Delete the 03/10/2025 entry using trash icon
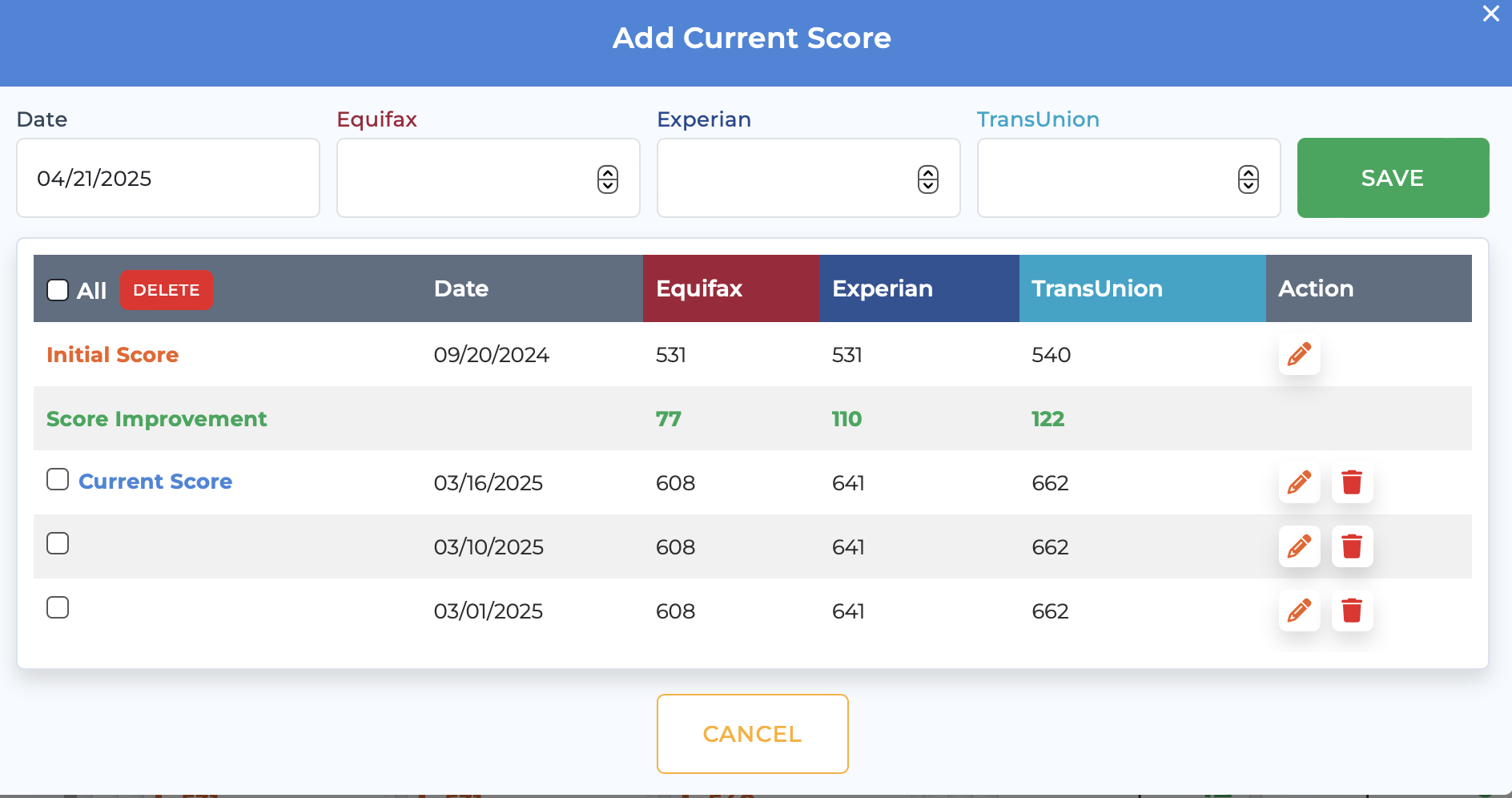The image size is (1512, 798). pos(1352,546)
